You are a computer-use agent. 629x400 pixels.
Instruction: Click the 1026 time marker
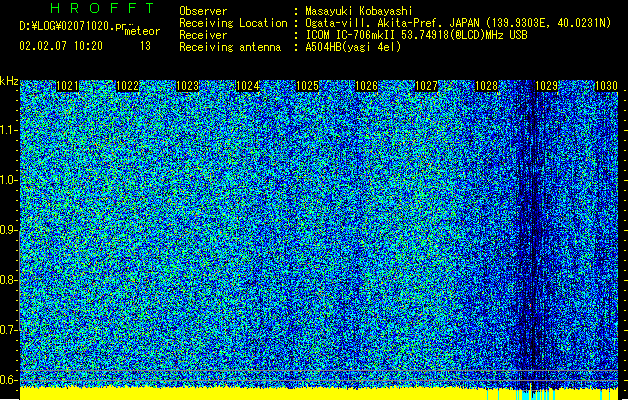coord(367,86)
